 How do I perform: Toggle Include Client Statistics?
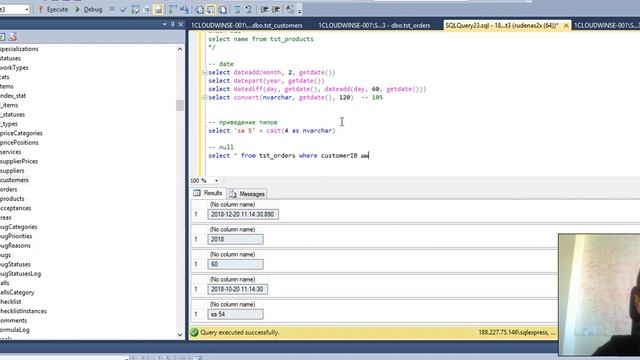click(x=184, y=9)
